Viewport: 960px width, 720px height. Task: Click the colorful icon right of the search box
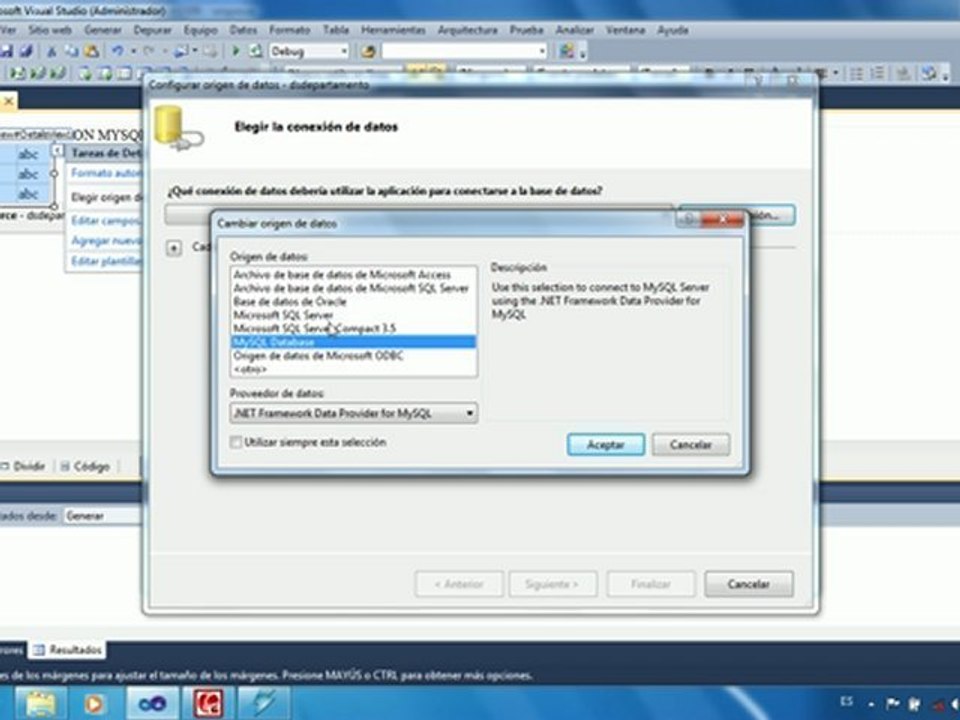pos(567,51)
